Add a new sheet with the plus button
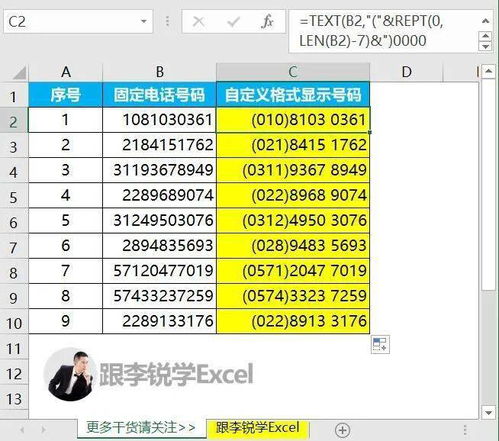This screenshot has height=441, width=499. [x=342, y=430]
